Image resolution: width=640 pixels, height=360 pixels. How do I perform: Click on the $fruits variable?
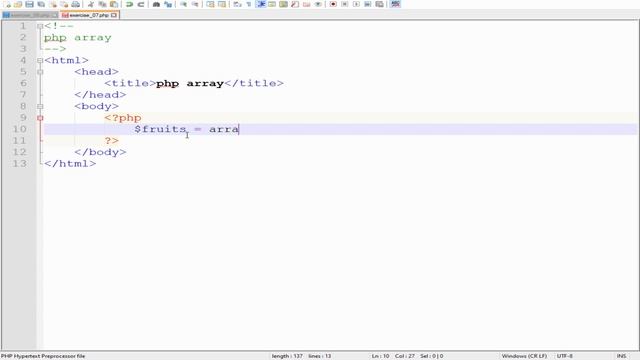tap(160, 129)
